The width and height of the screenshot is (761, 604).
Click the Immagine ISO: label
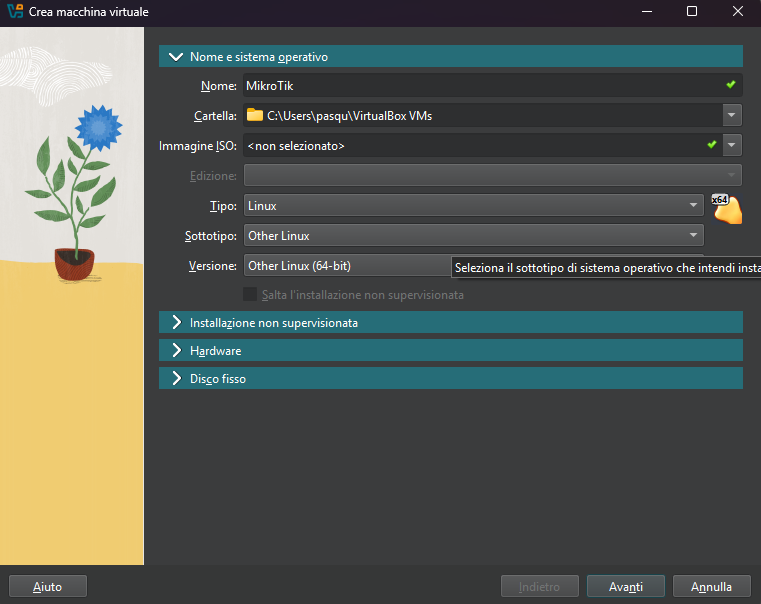(x=198, y=146)
